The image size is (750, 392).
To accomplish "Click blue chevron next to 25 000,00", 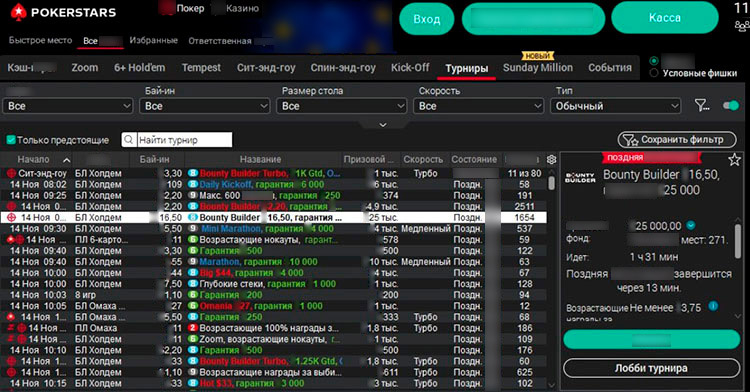I will point(691,225).
